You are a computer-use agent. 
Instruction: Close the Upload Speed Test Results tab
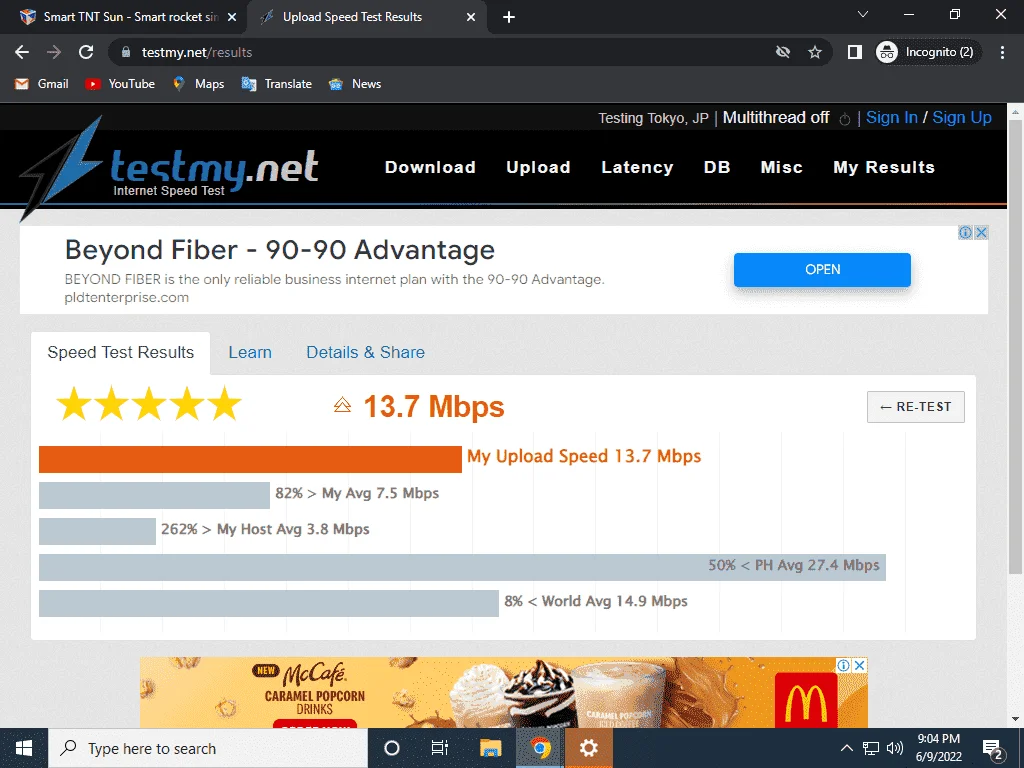pos(471,17)
